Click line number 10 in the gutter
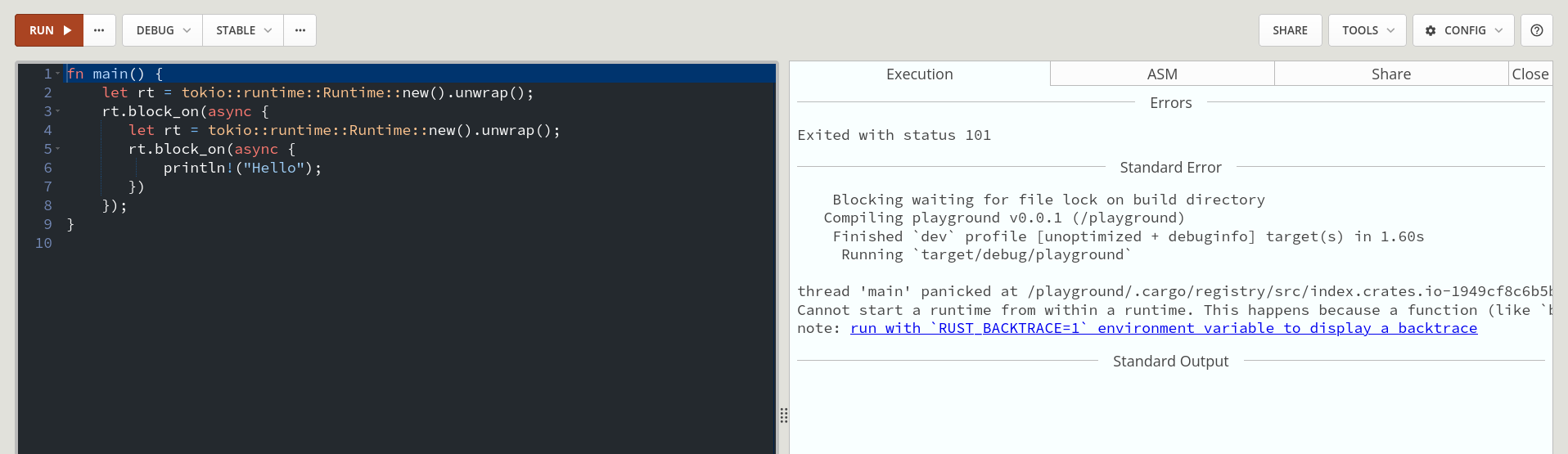 coord(43,243)
